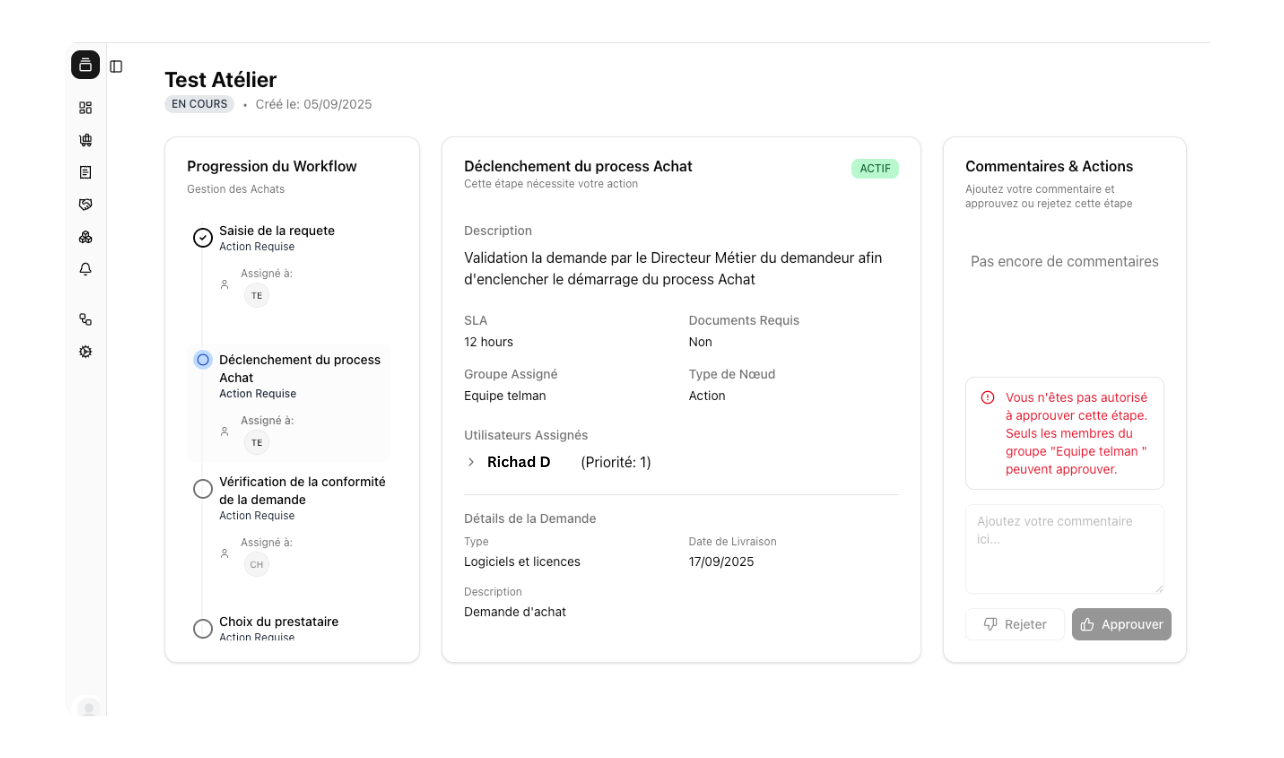Select the 'Vérification de la conformité' step circle
Viewport: 1284px width, 758px height.
203,489
